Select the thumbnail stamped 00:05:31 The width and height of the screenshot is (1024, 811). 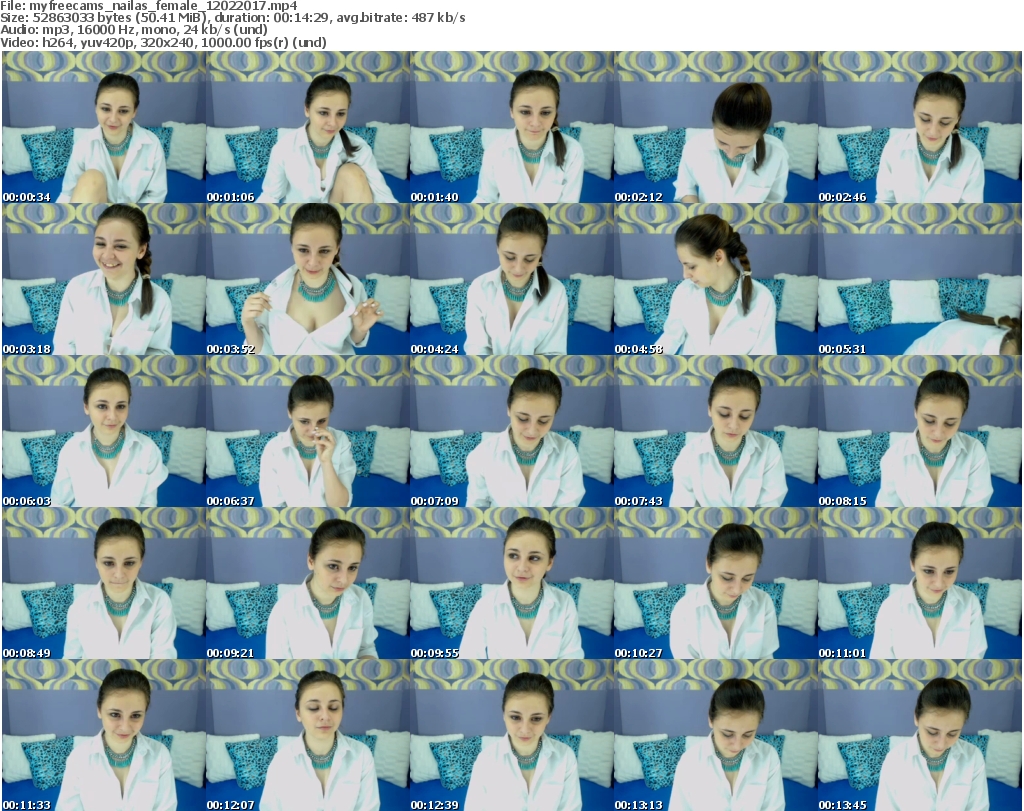[920, 279]
